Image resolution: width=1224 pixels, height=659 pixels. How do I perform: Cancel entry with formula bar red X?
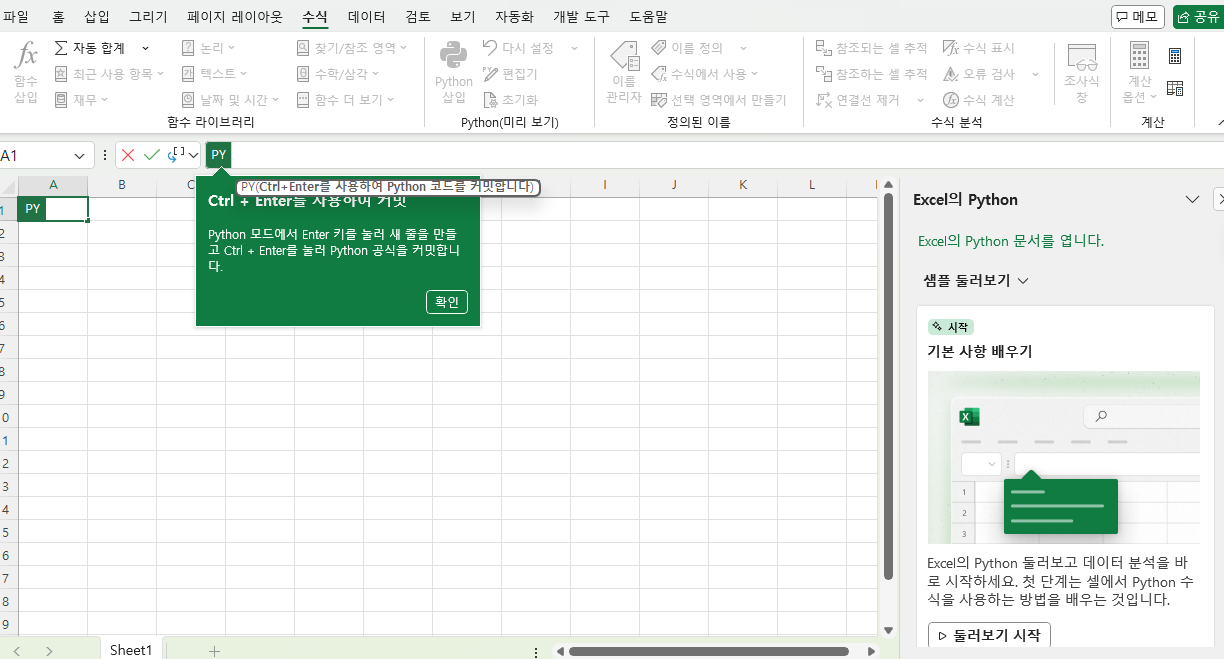point(128,155)
